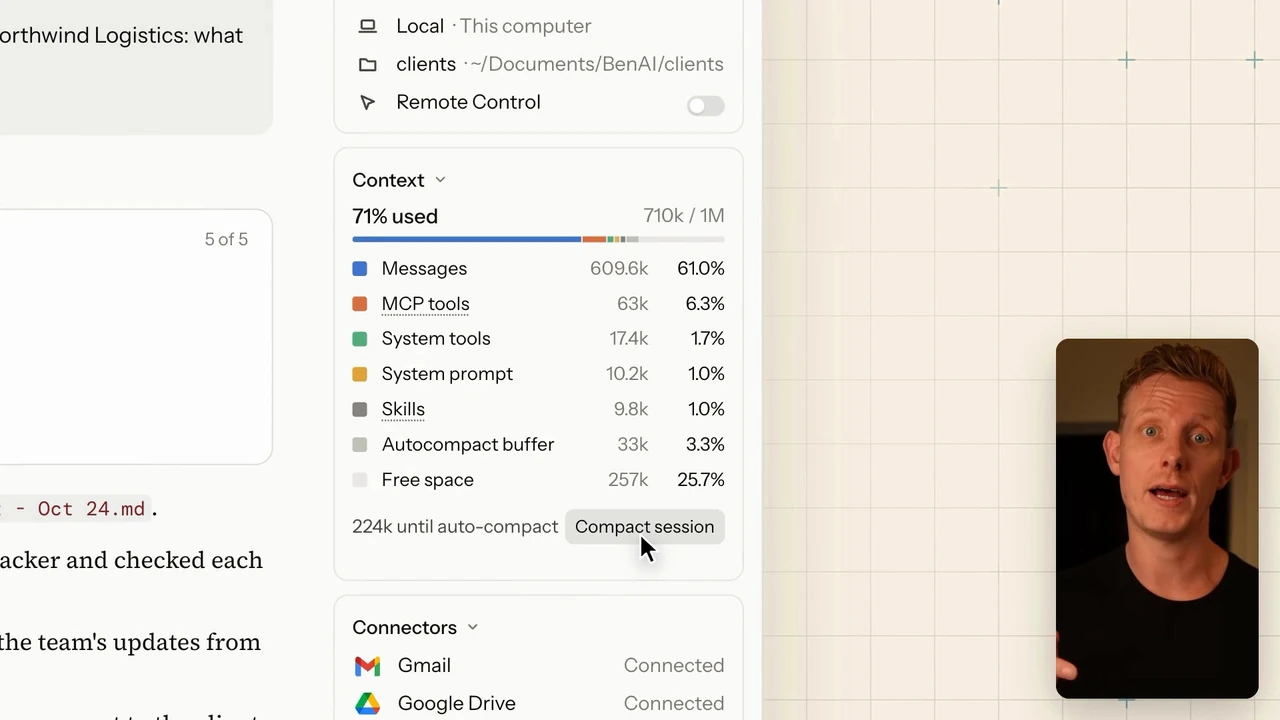This screenshot has height=720, width=1280.
Task: Toggle the Remote Control switch
Action: 705,106
